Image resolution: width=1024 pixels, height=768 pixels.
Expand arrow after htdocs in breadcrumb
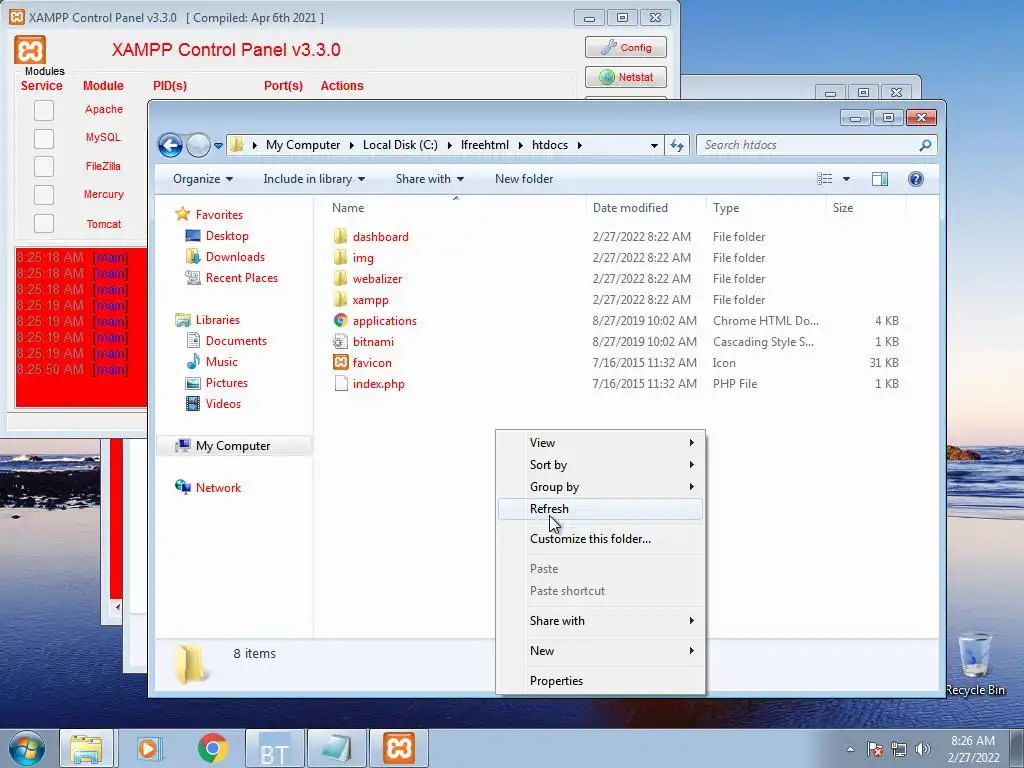click(x=579, y=145)
